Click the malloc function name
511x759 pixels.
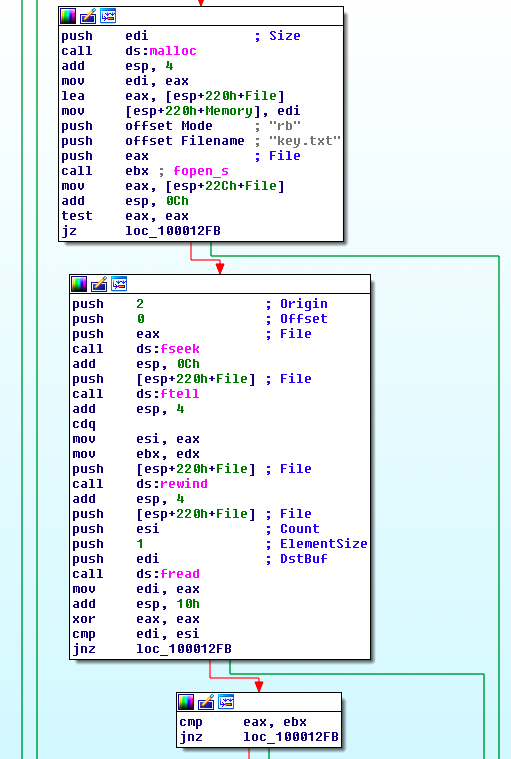coord(173,51)
